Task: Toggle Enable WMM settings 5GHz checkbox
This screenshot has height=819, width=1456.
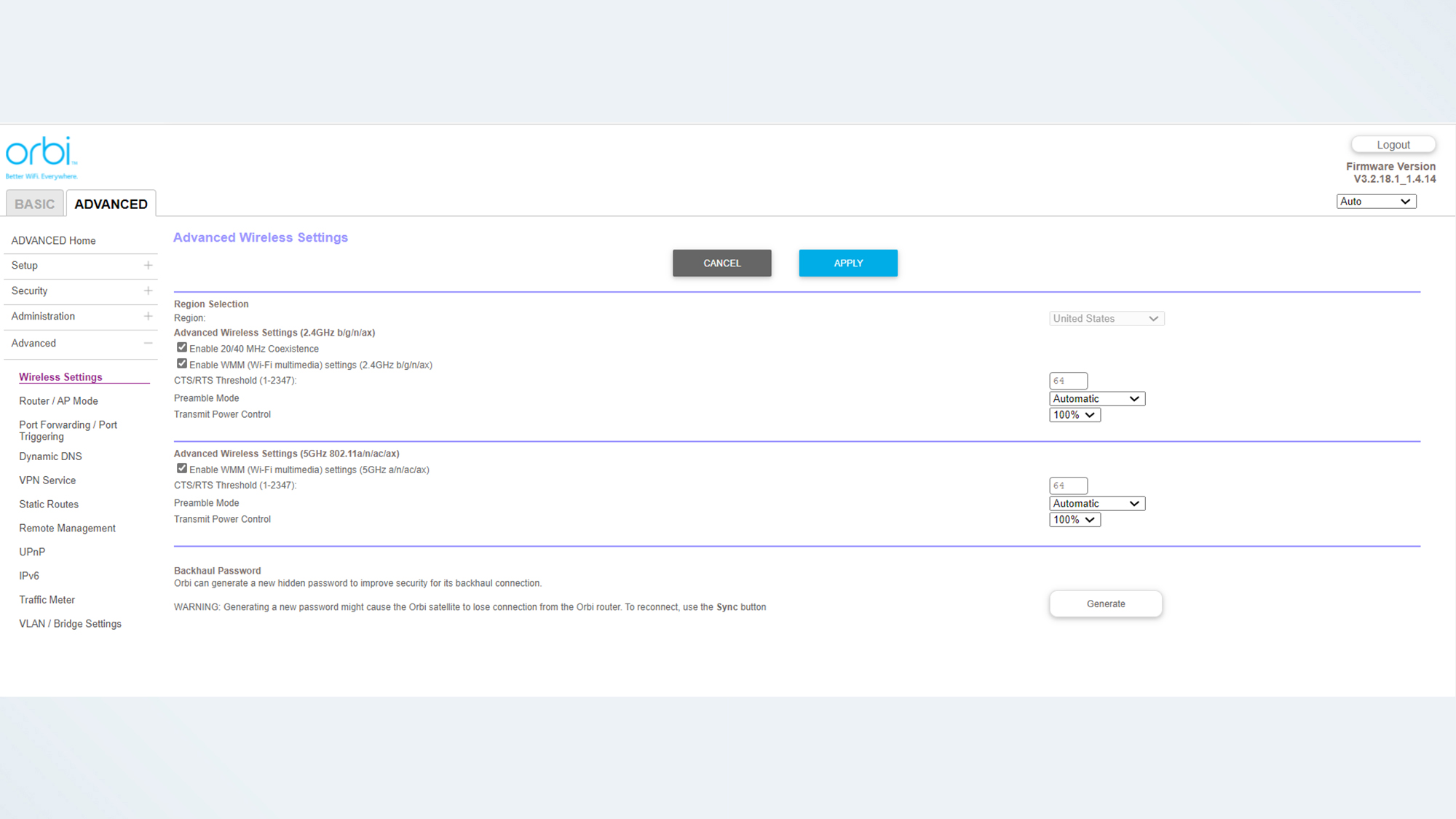Action: tap(181, 468)
